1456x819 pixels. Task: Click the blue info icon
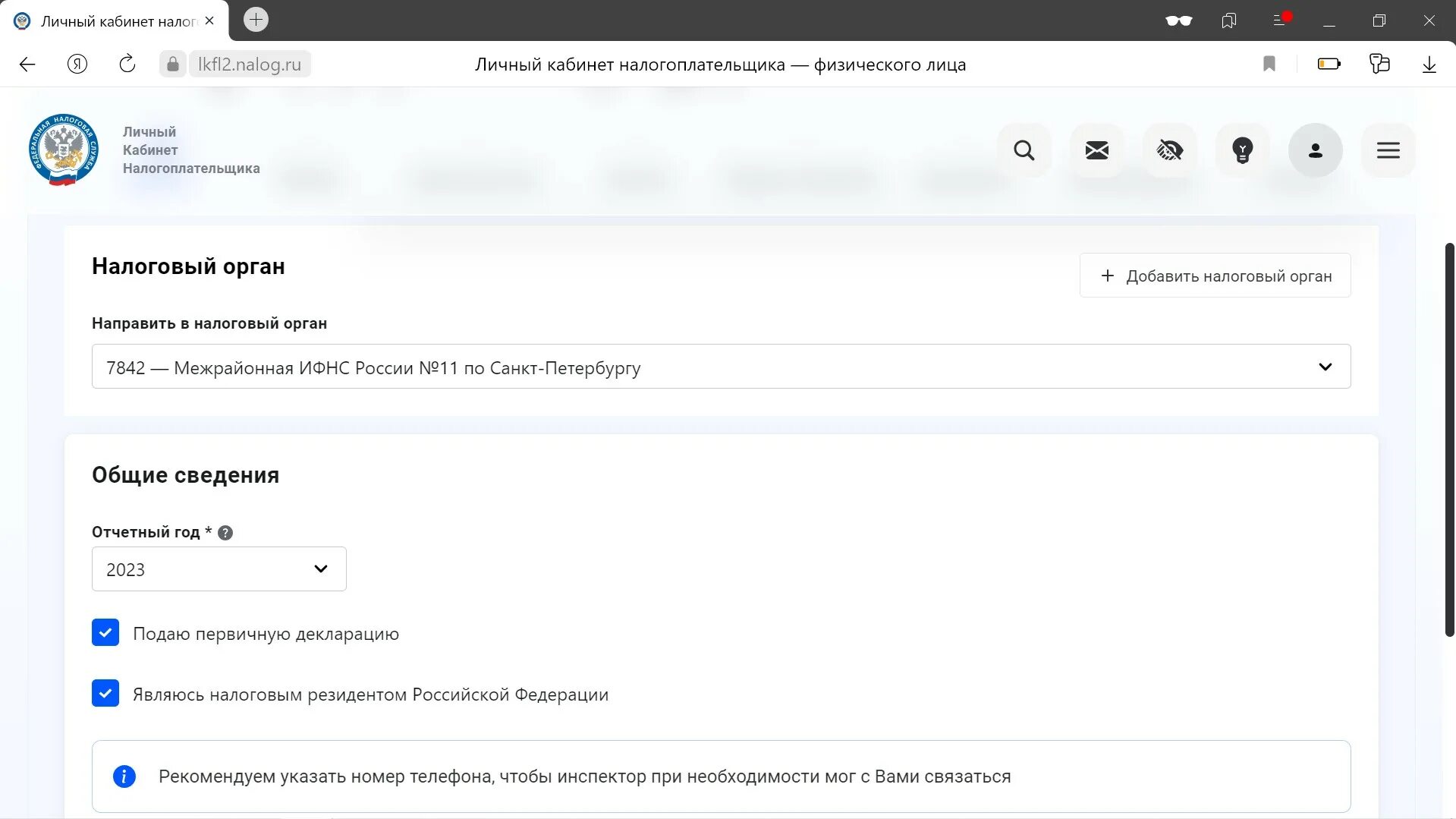[124, 776]
